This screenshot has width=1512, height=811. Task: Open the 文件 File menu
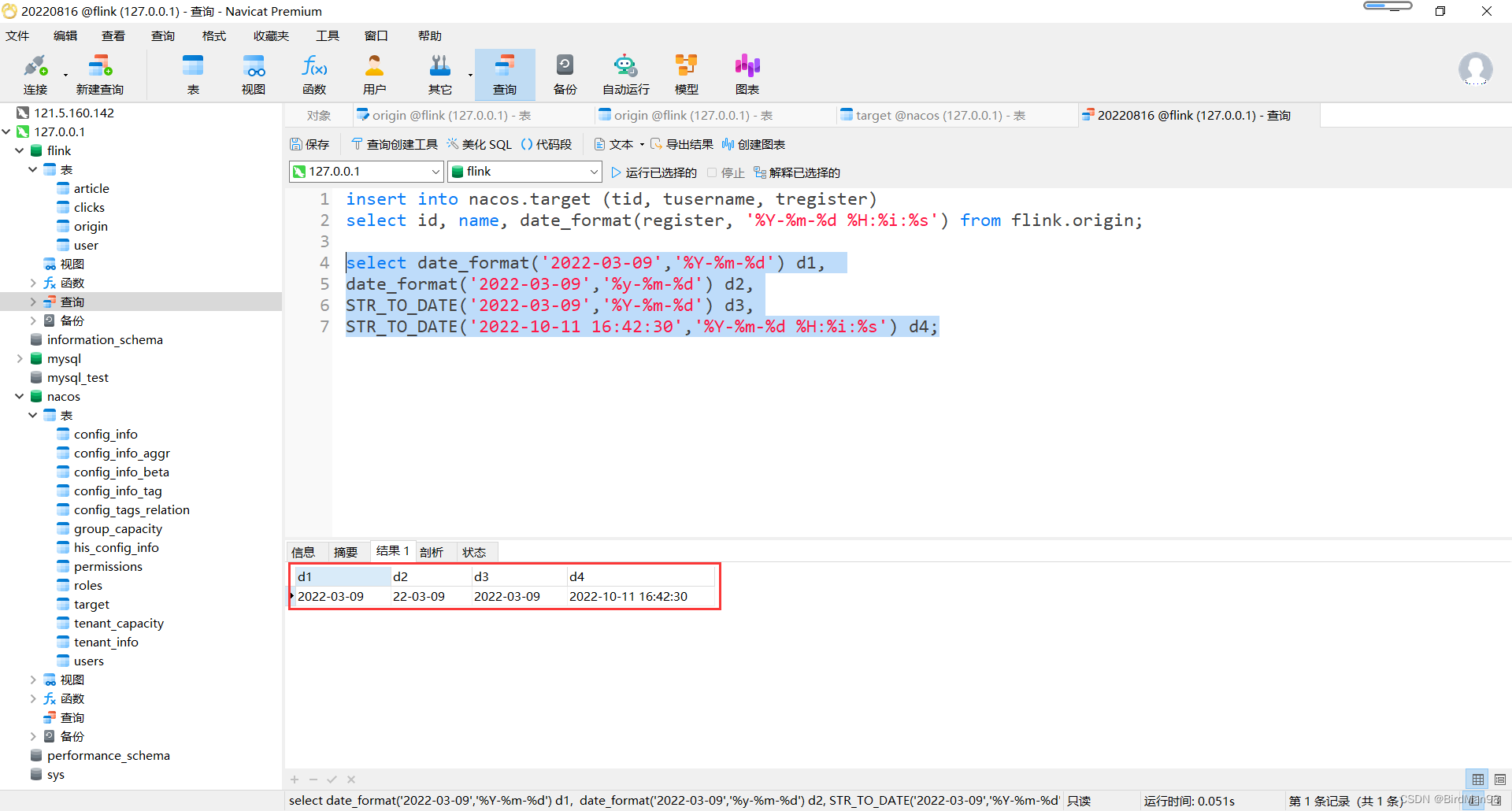(17, 36)
